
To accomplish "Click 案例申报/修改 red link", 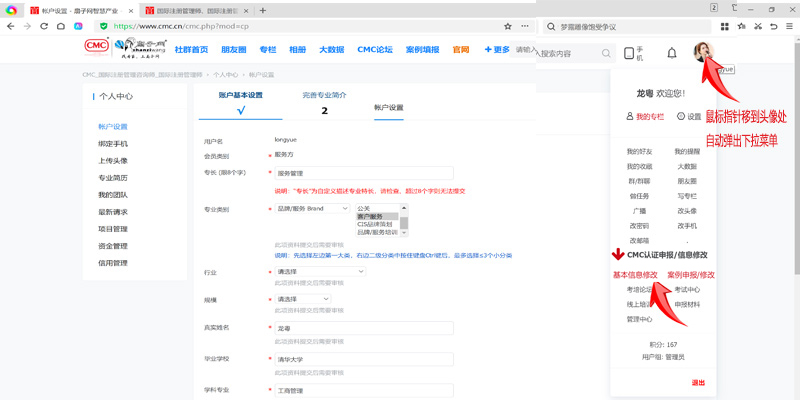I will tap(691, 275).
